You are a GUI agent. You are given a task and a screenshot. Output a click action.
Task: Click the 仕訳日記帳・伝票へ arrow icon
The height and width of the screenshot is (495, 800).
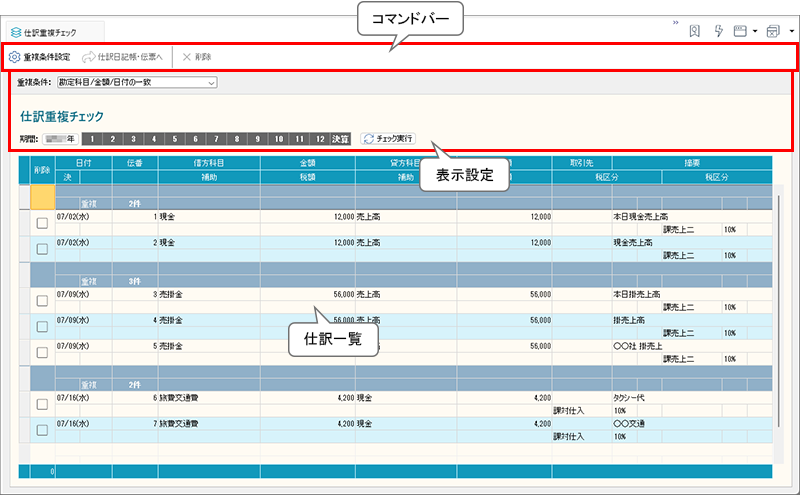88,57
